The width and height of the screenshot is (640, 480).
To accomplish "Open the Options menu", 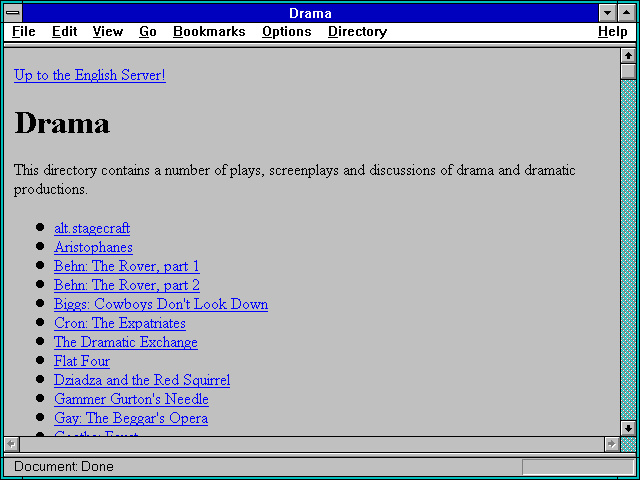I will click(287, 32).
